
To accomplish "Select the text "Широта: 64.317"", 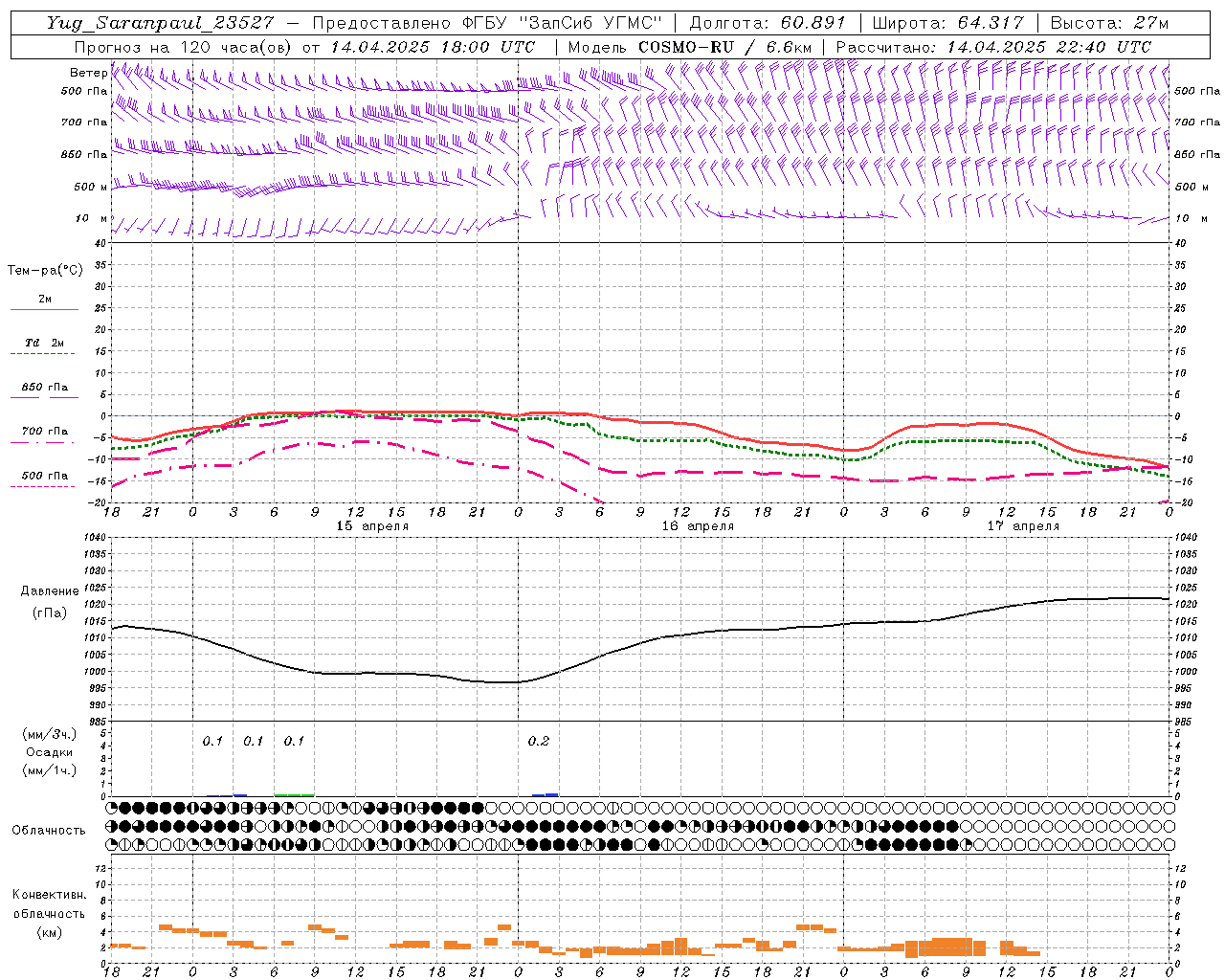I will click(x=947, y=24).
